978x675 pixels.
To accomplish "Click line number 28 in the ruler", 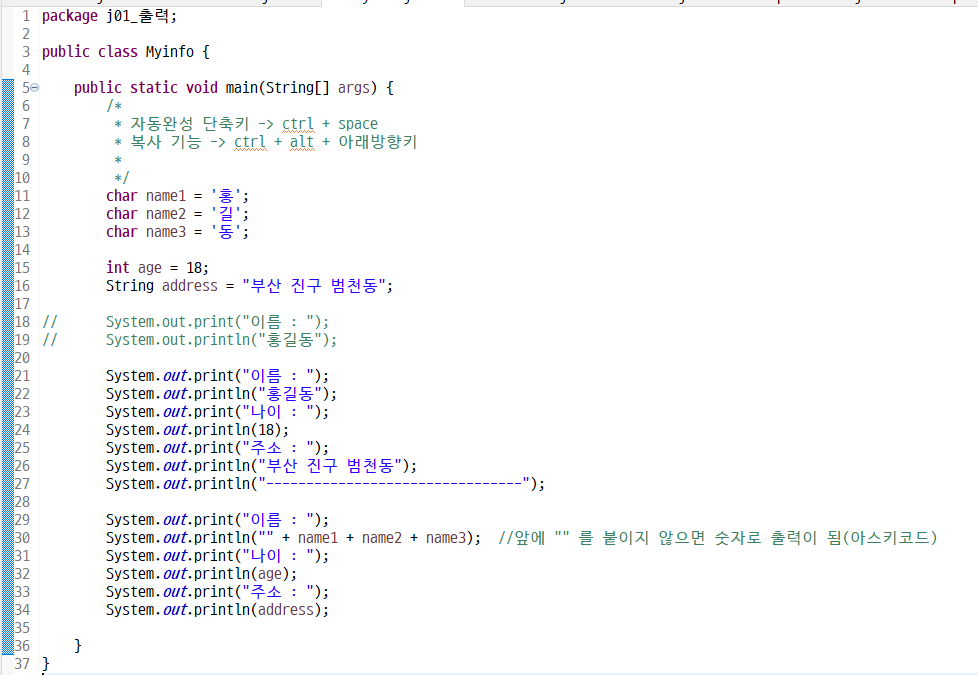I will [x=22, y=502].
